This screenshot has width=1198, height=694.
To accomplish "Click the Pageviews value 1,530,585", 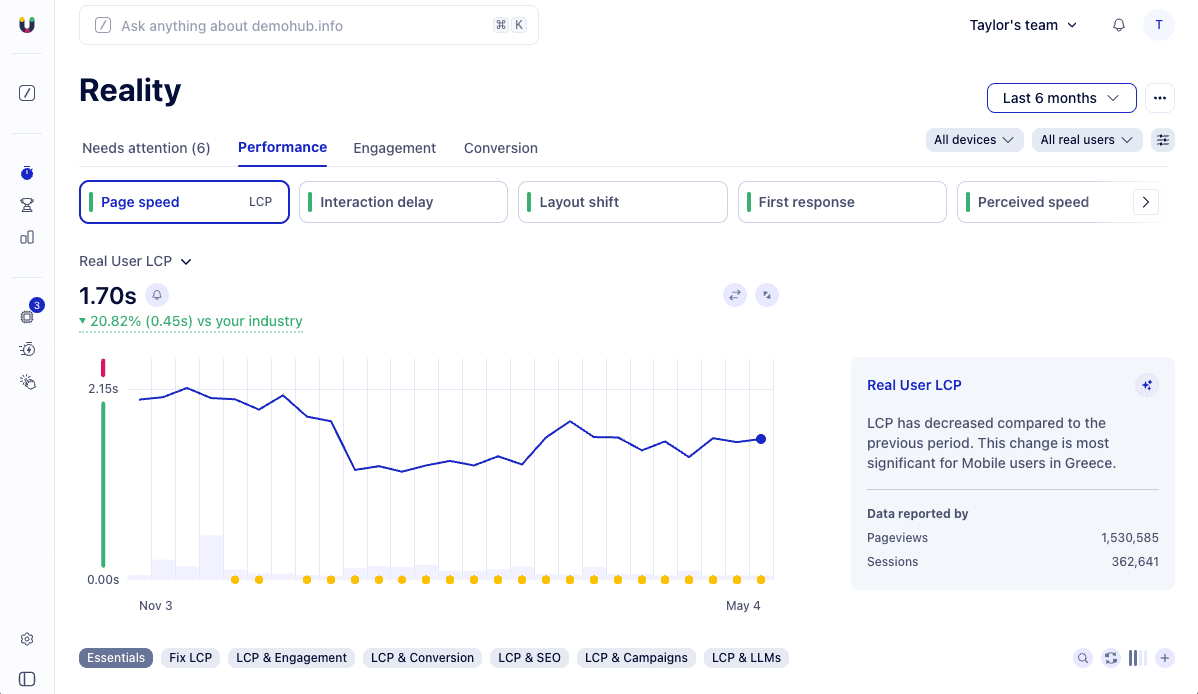I will [x=1129, y=538].
